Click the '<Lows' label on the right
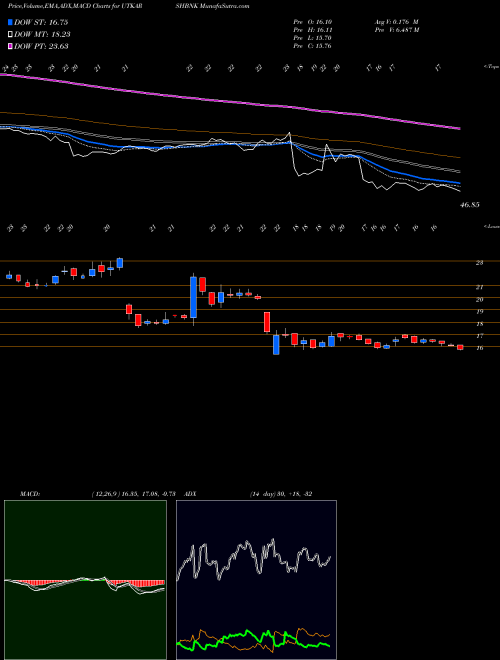500x660 pixels. [x=491, y=226]
